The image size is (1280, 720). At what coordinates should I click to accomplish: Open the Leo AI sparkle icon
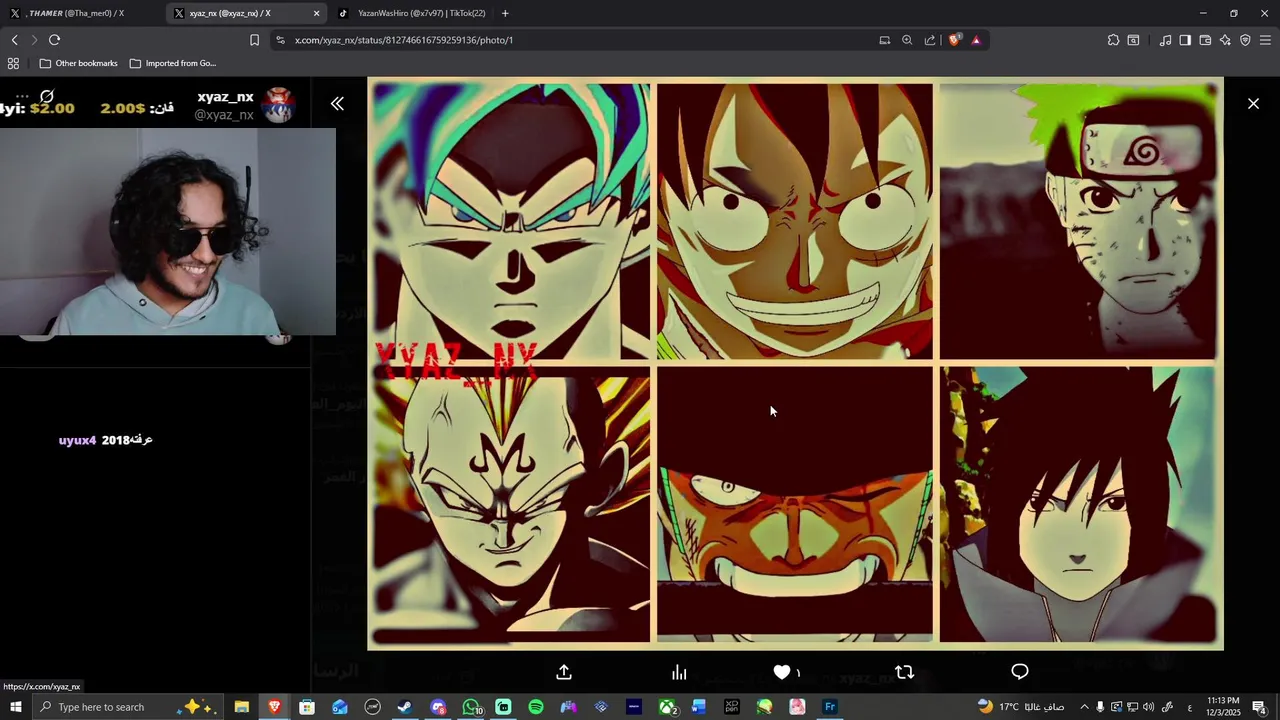(x=1225, y=40)
